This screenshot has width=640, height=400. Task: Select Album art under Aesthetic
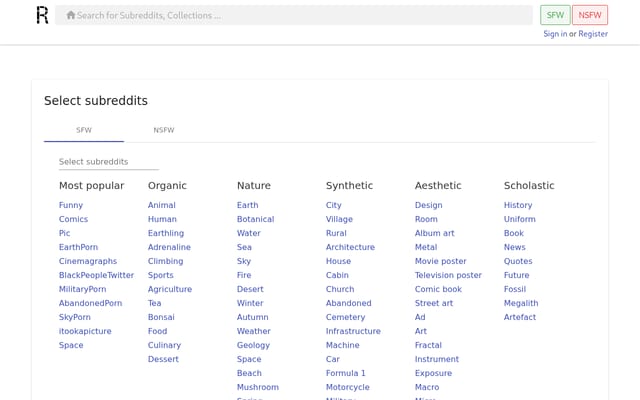pos(434,233)
